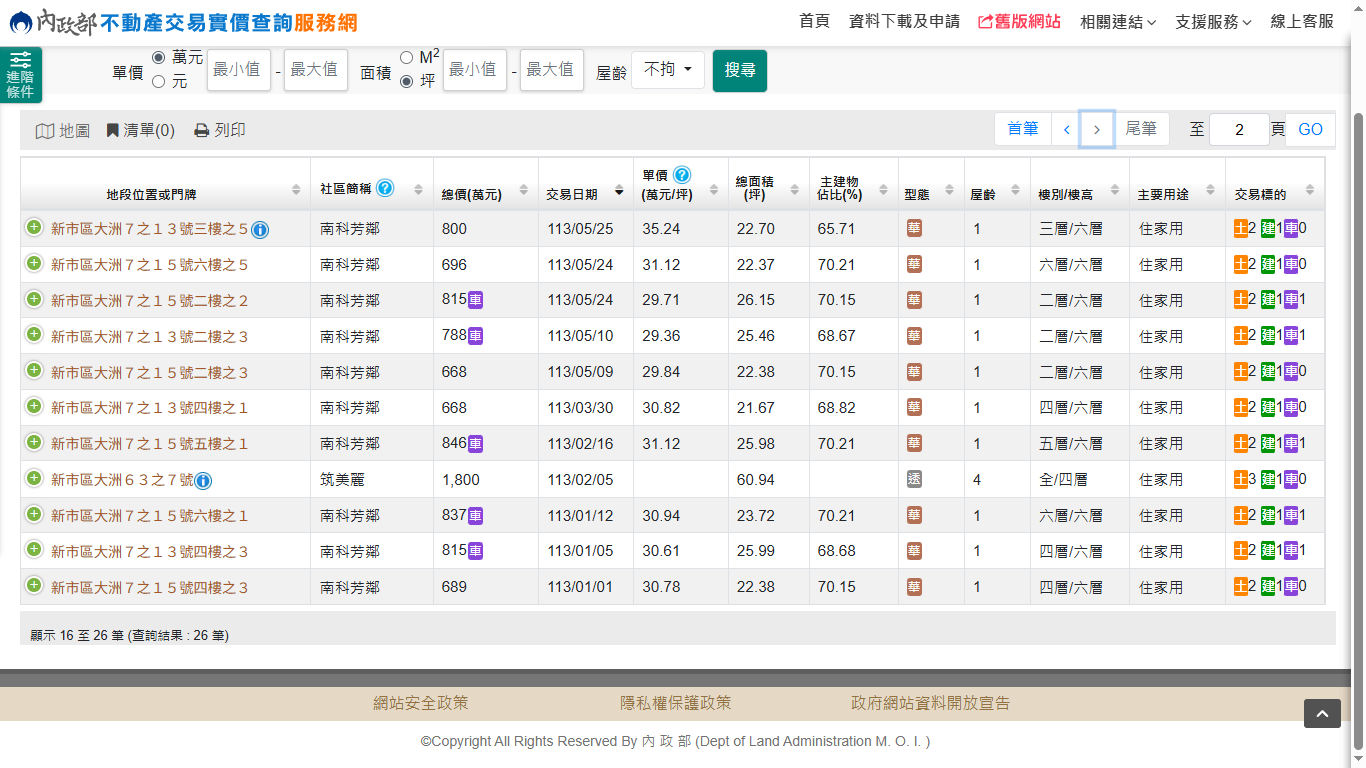
Task: Expand row for 大洲7之13號三樓之5
Action: pyautogui.click(x=34, y=228)
